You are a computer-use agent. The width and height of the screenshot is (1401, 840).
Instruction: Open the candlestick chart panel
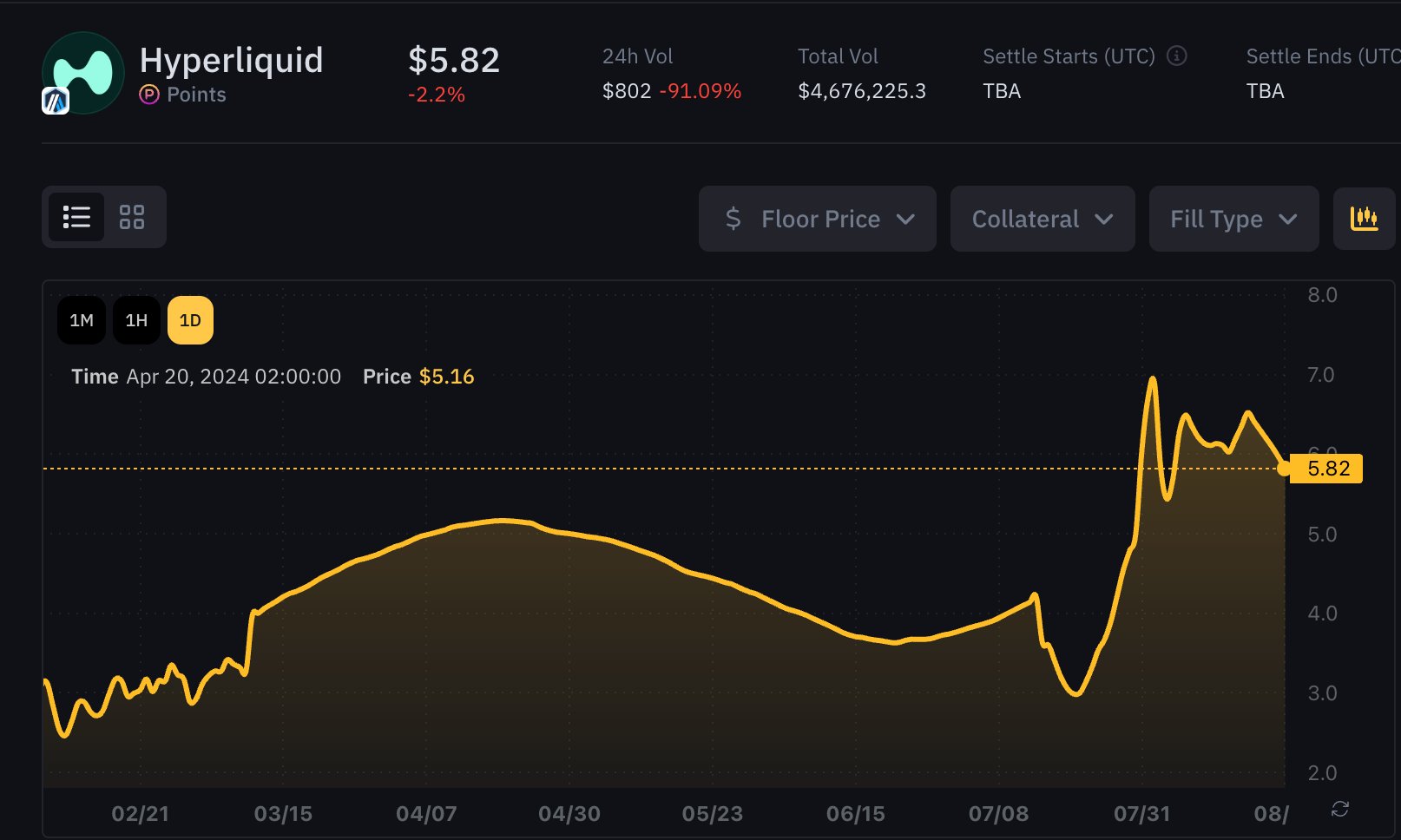tap(1364, 219)
